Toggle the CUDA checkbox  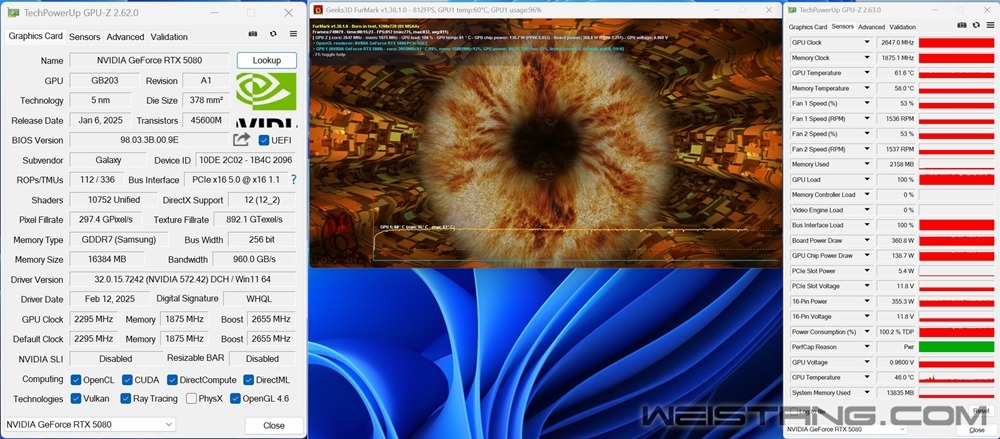click(x=127, y=380)
